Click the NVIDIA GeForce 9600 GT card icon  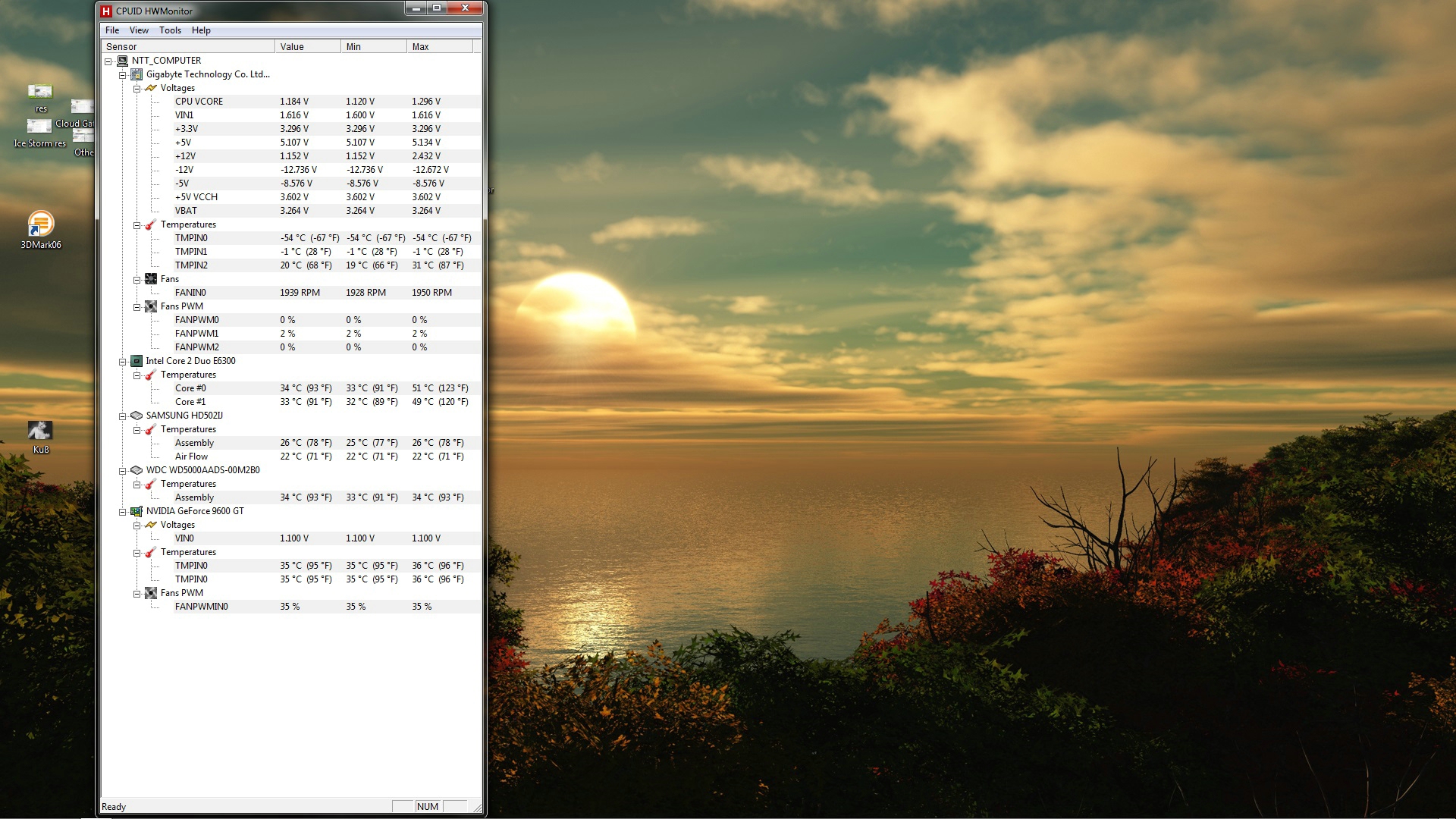[136, 511]
